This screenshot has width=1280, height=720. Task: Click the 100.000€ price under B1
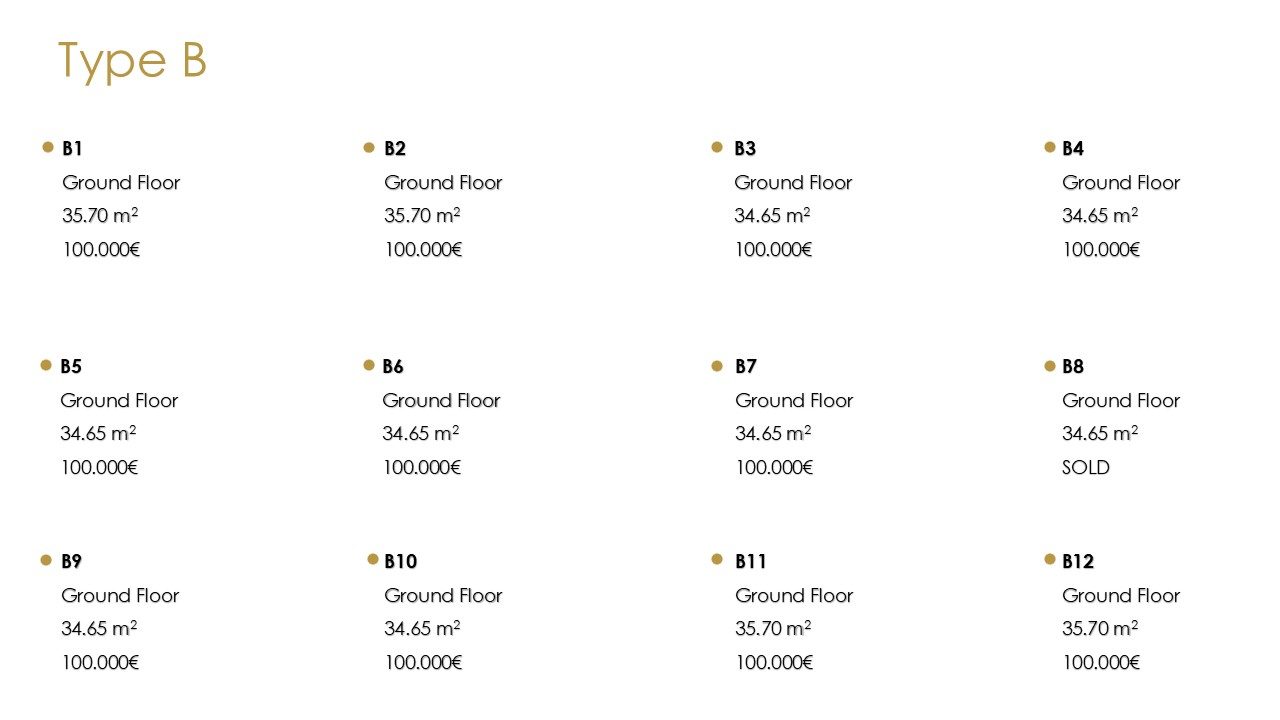tap(101, 250)
